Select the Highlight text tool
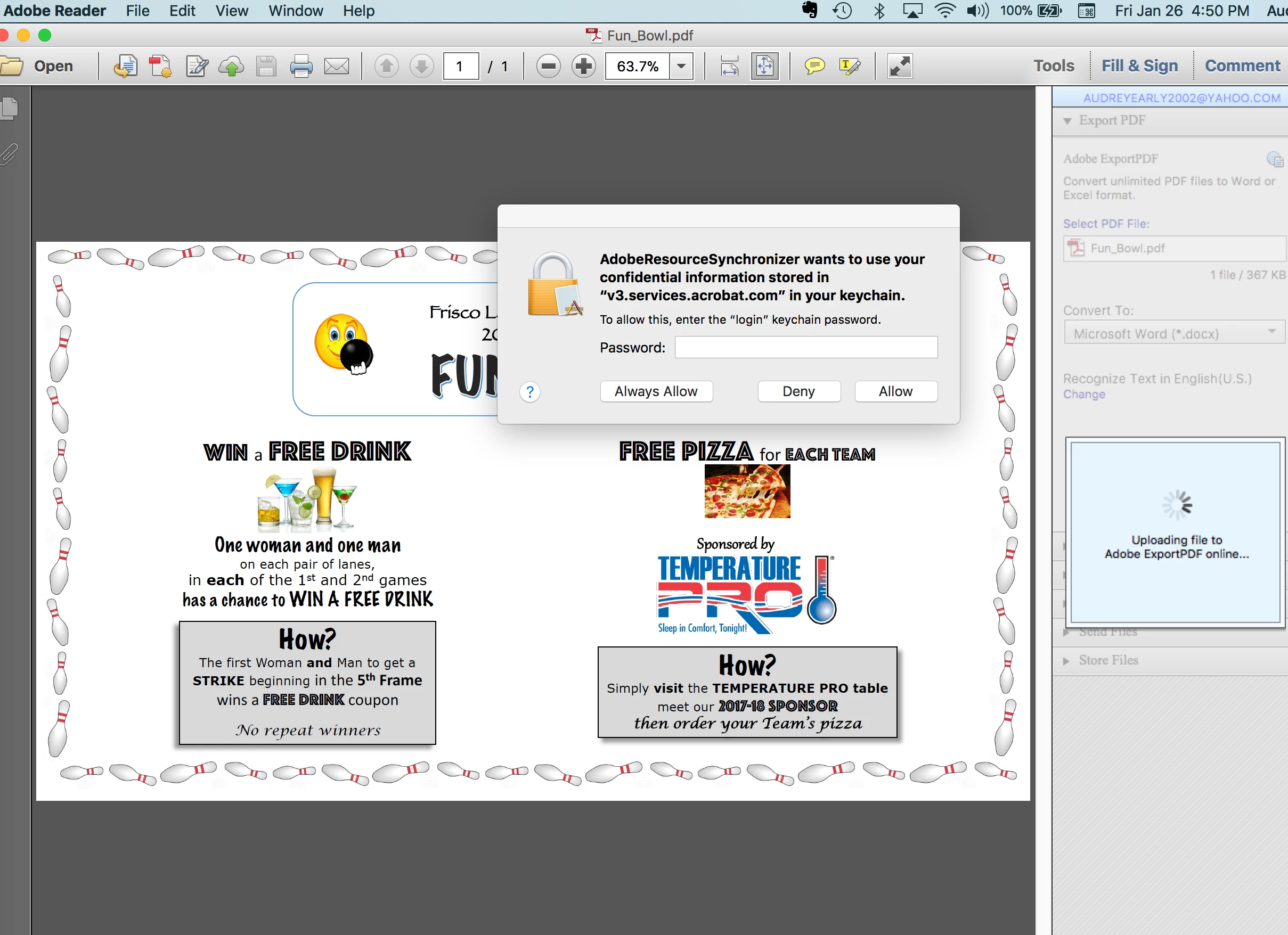Viewport: 1288px width, 935px height. pos(849,67)
